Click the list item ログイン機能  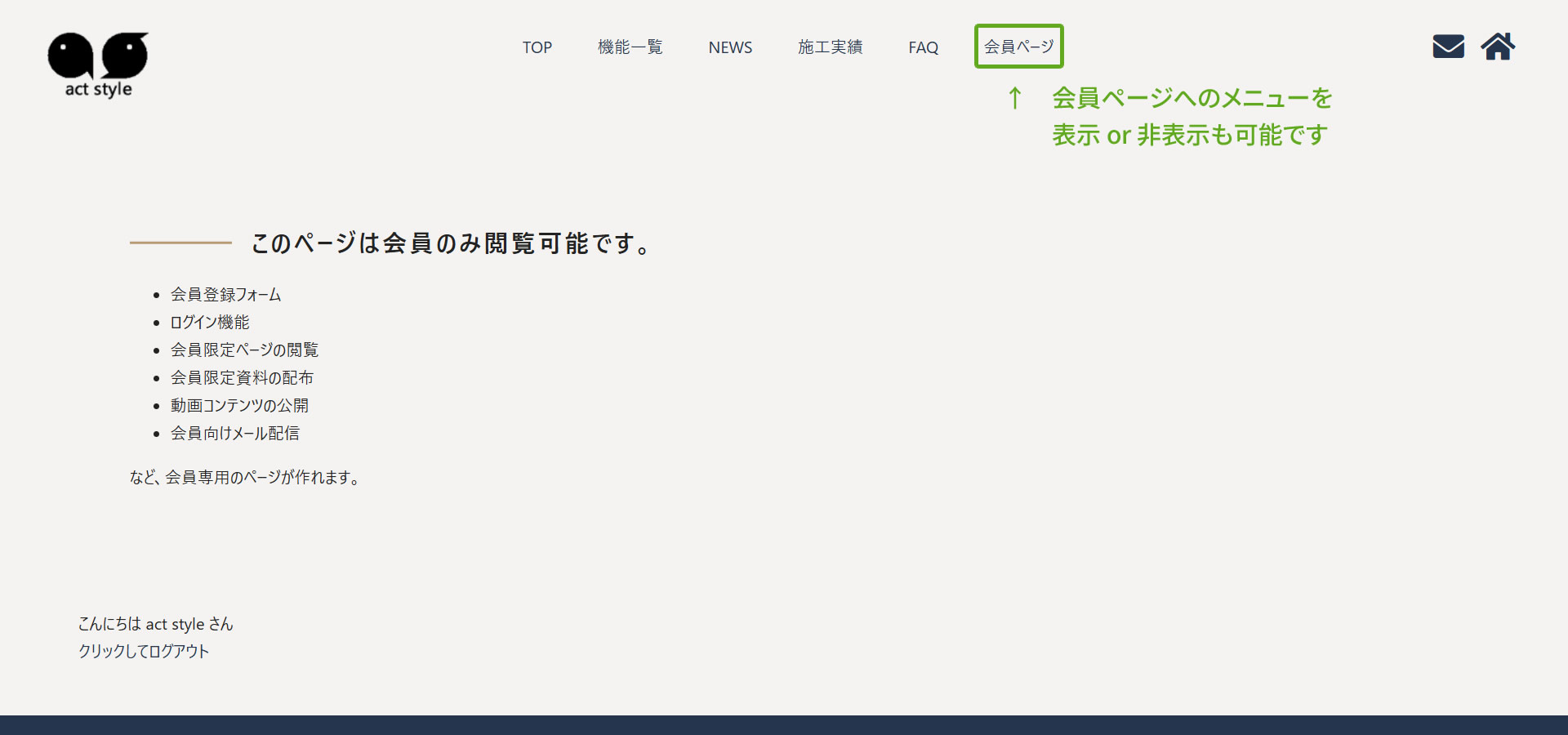[210, 322]
